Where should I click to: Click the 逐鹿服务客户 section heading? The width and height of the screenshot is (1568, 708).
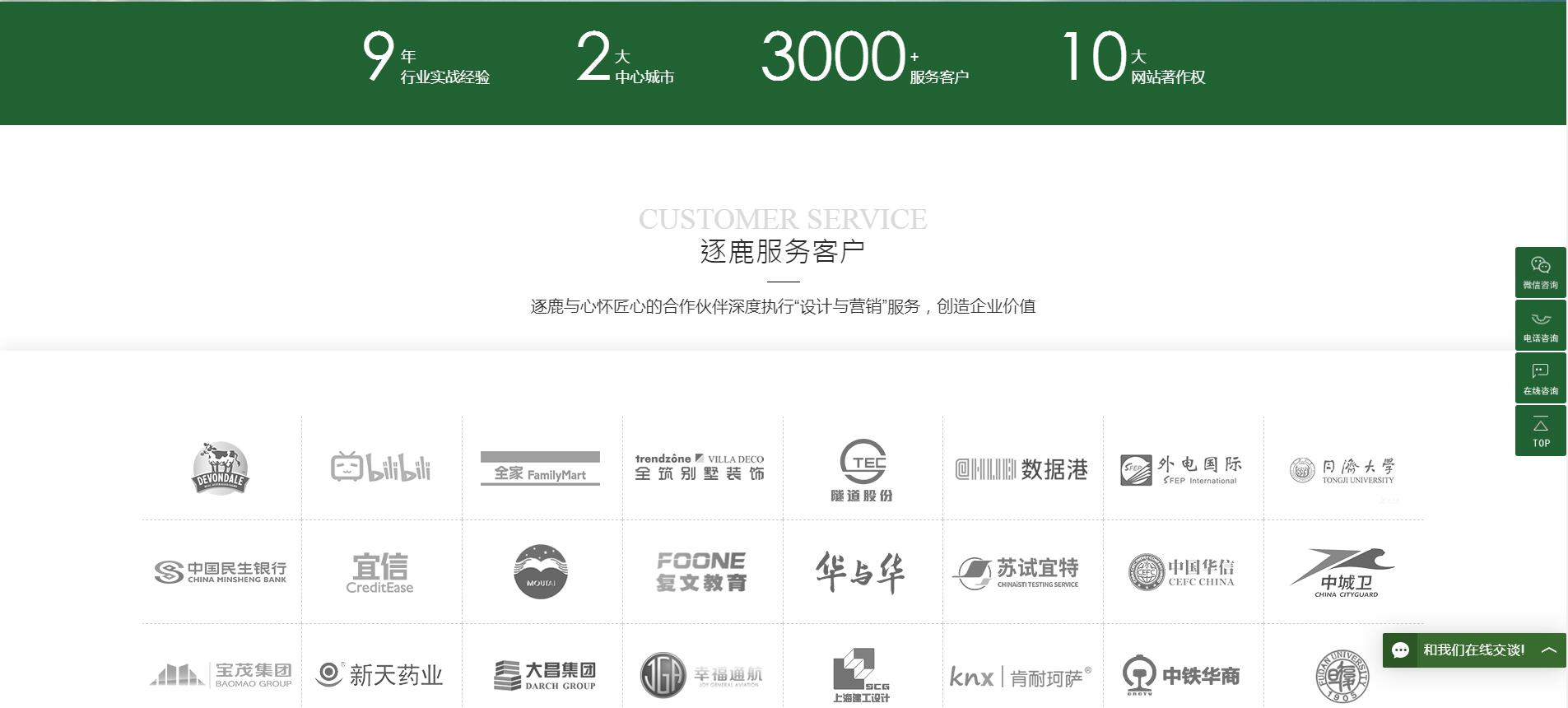tap(783, 252)
